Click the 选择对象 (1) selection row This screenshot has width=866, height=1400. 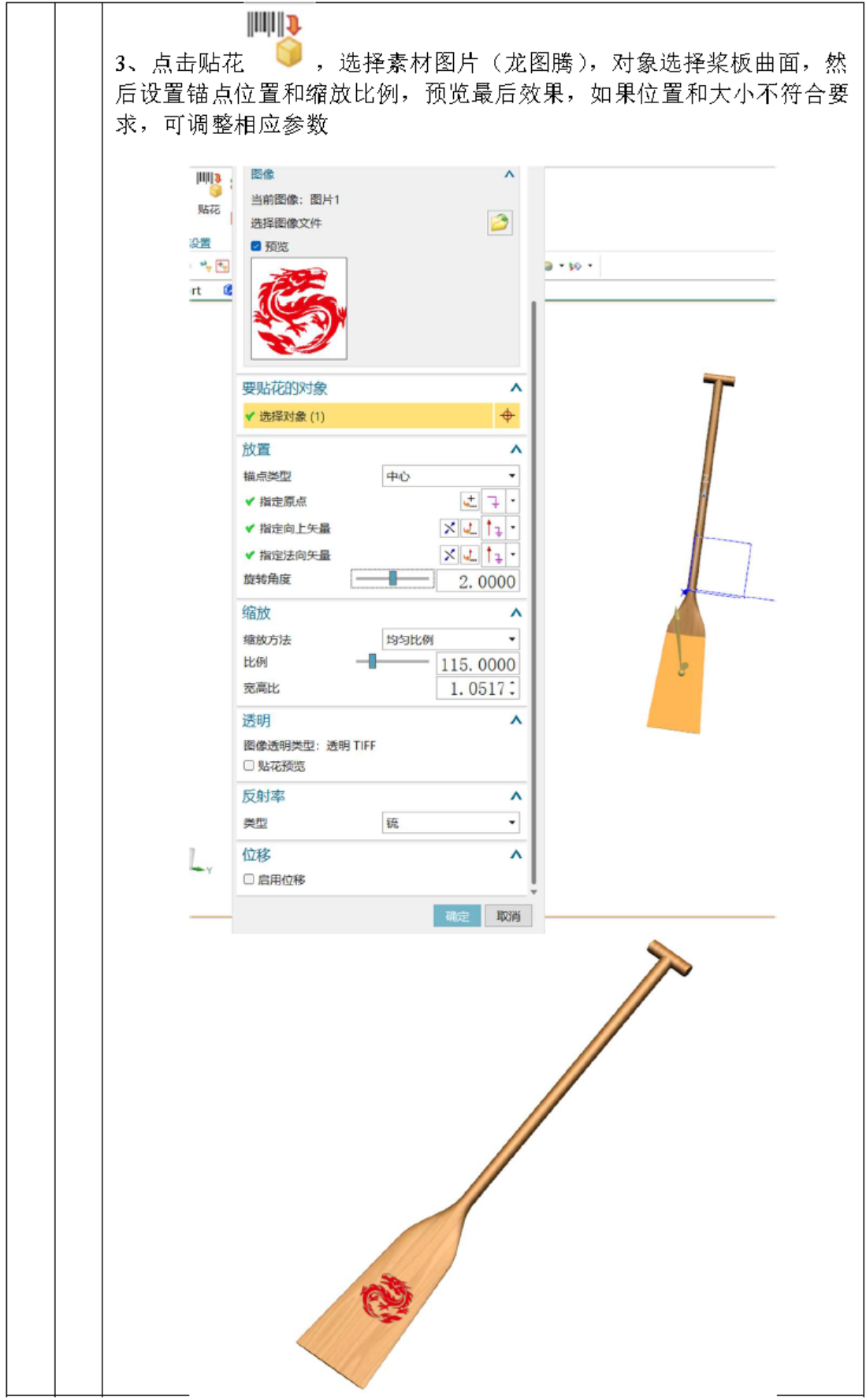pyautogui.click(x=367, y=416)
